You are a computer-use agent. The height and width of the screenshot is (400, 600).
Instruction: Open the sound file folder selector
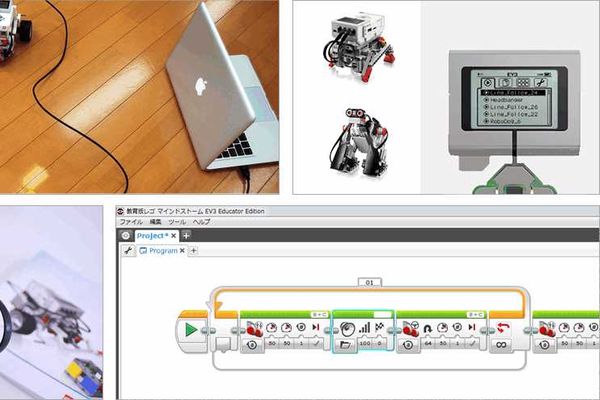[x=345, y=345]
